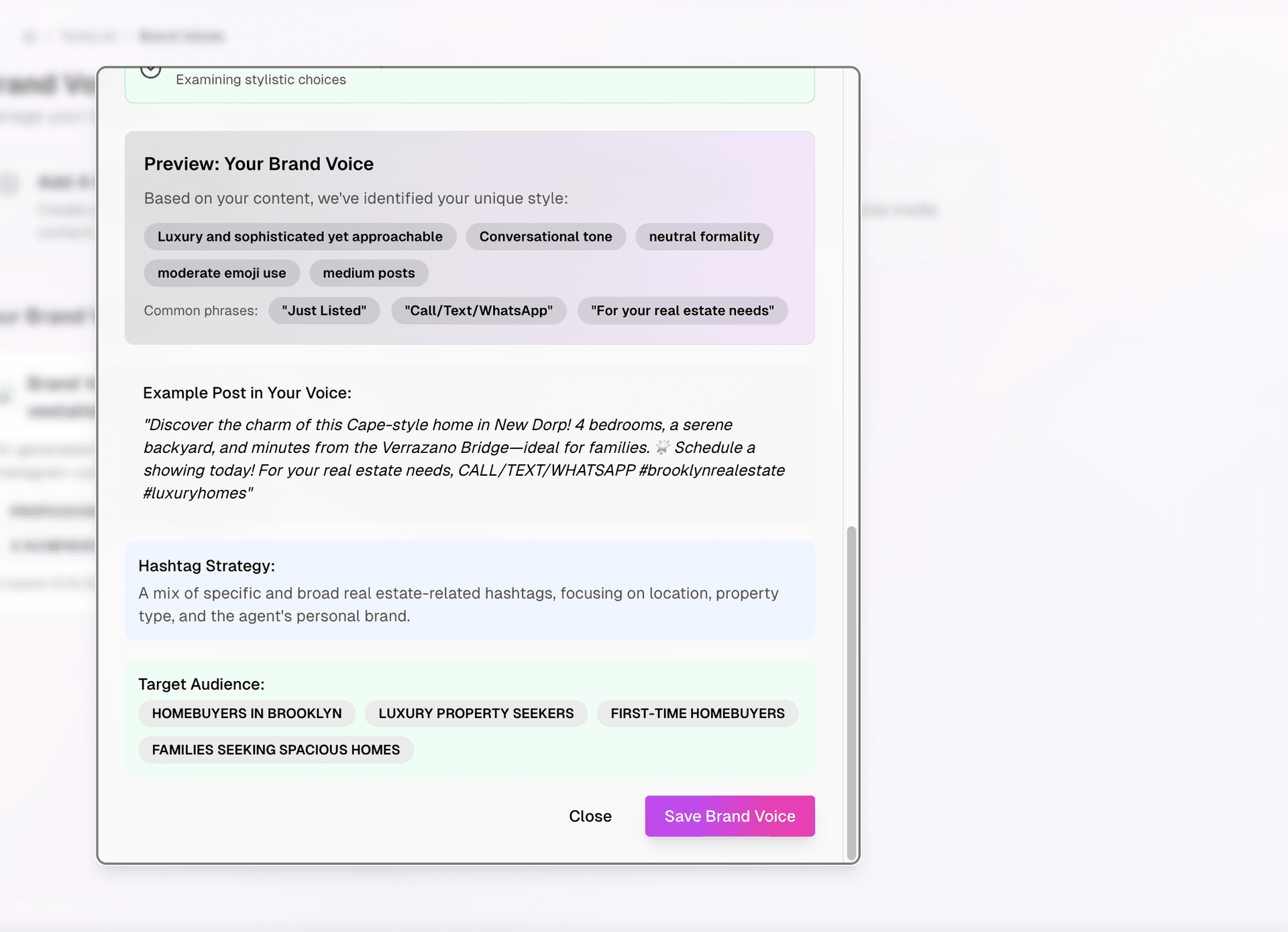Click the example post text block
Viewport: 1288px width, 932px height.
[464, 458]
